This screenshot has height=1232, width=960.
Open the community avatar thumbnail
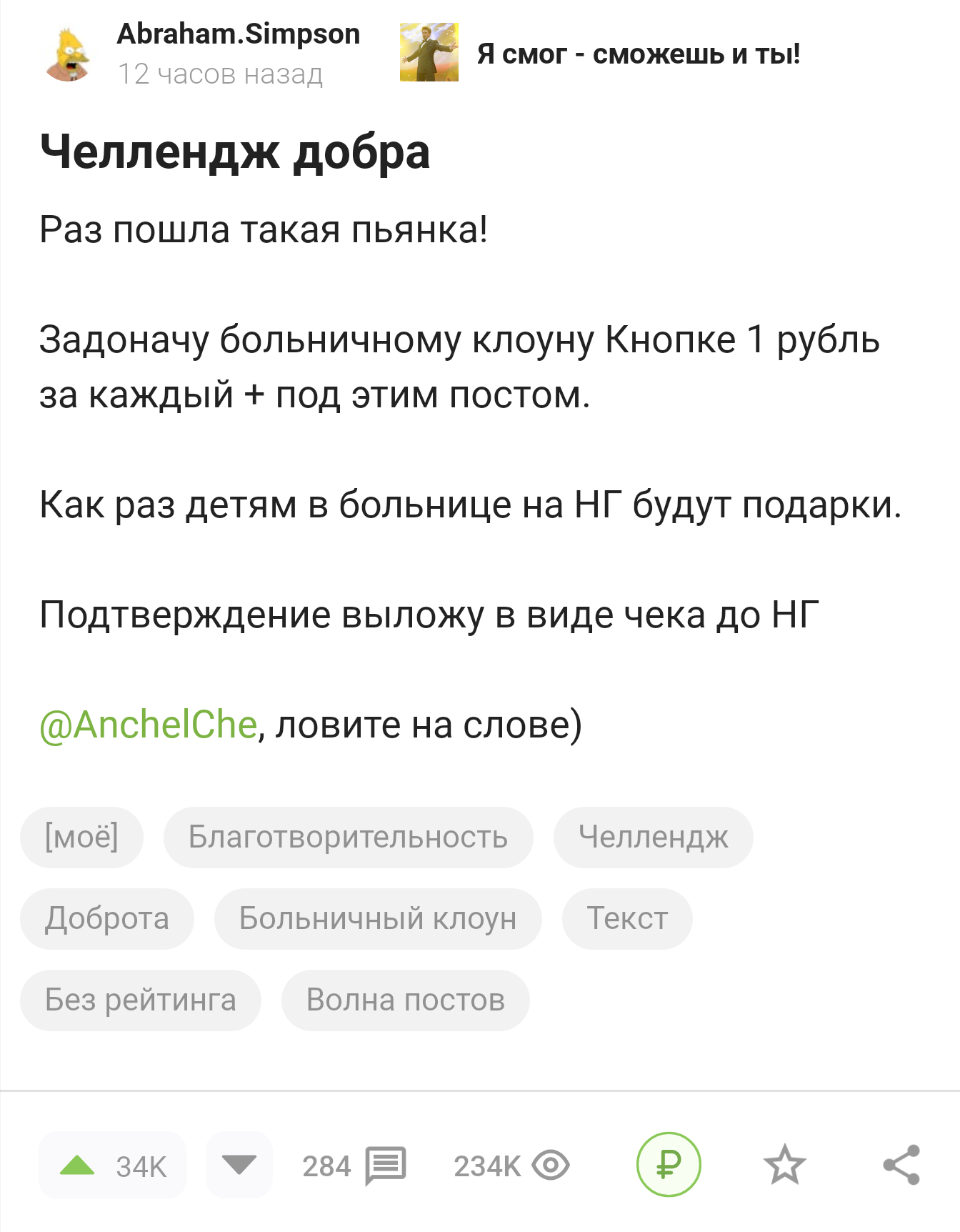tap(429, 52)
